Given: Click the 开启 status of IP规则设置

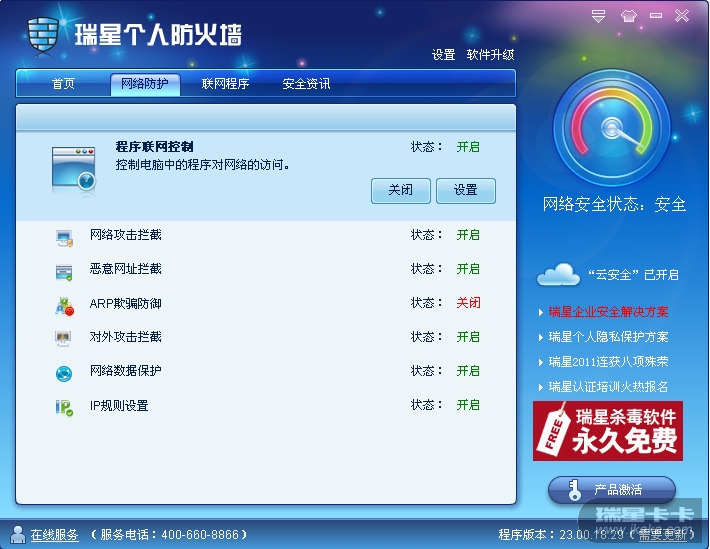Looking at the screenshot, I should coord(468,405).
